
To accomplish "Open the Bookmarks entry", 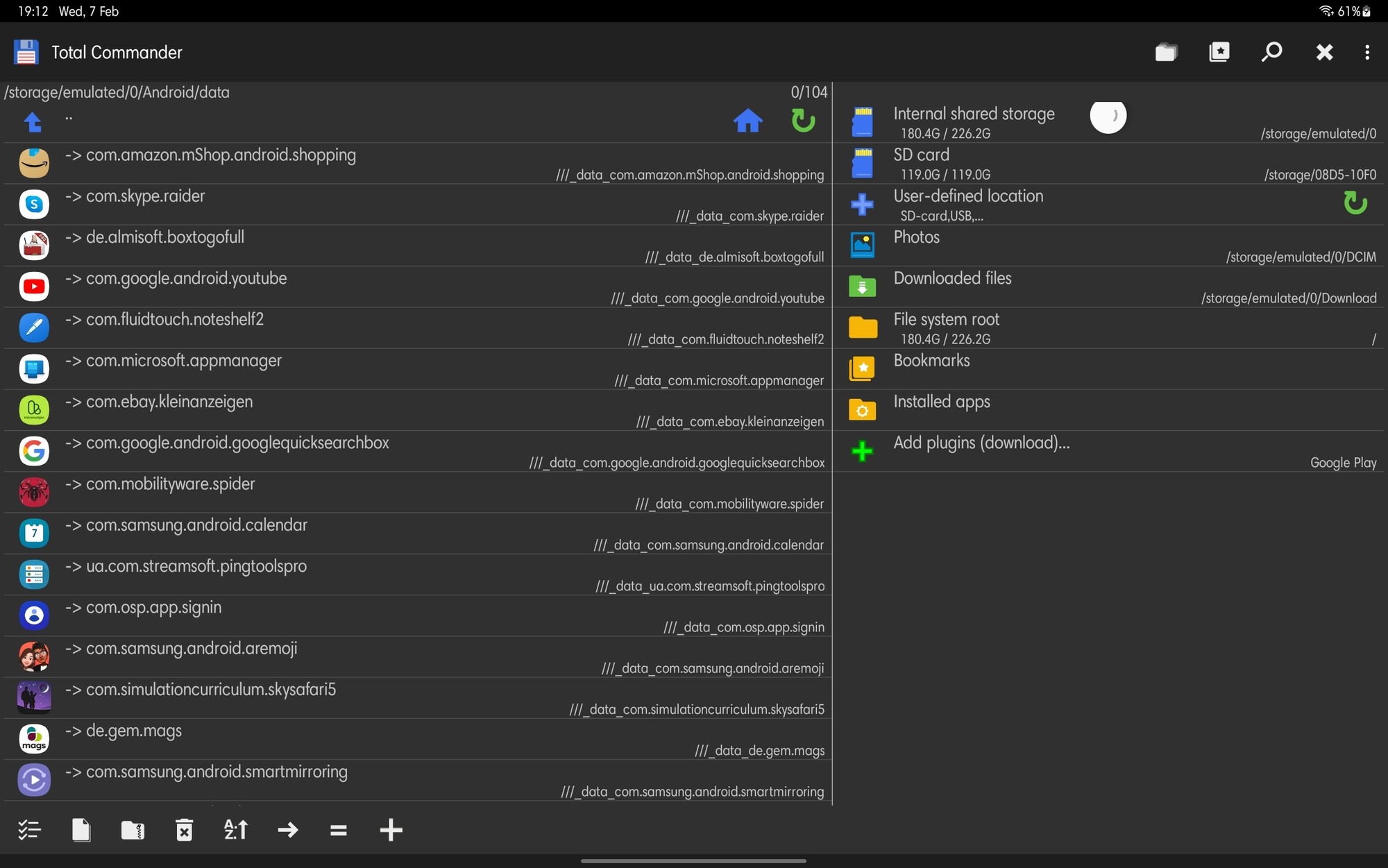I will [1109, 369].
